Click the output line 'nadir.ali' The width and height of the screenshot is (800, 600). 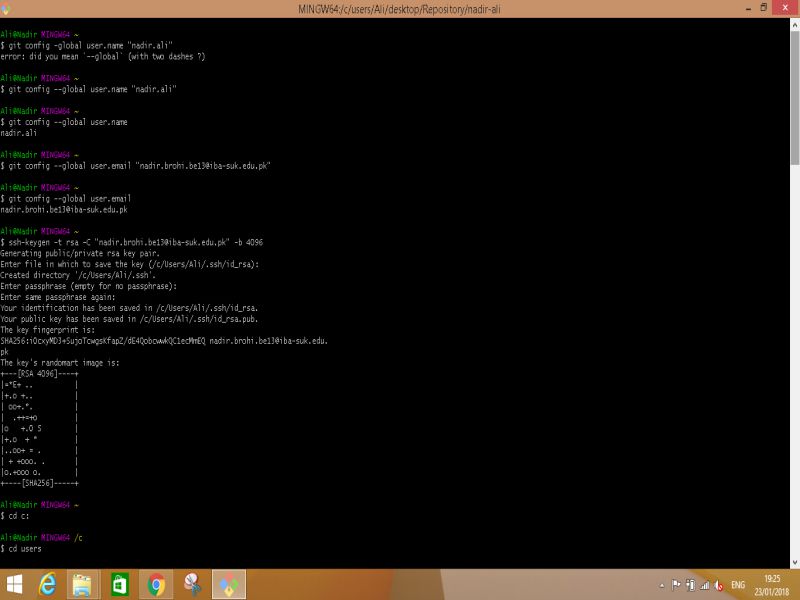click(18, 133)
